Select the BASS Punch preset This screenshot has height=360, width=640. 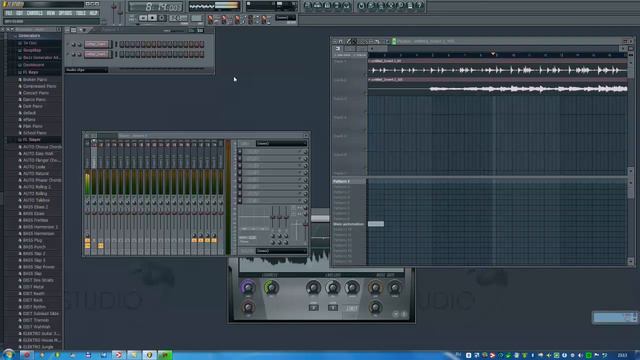(34, 247)
